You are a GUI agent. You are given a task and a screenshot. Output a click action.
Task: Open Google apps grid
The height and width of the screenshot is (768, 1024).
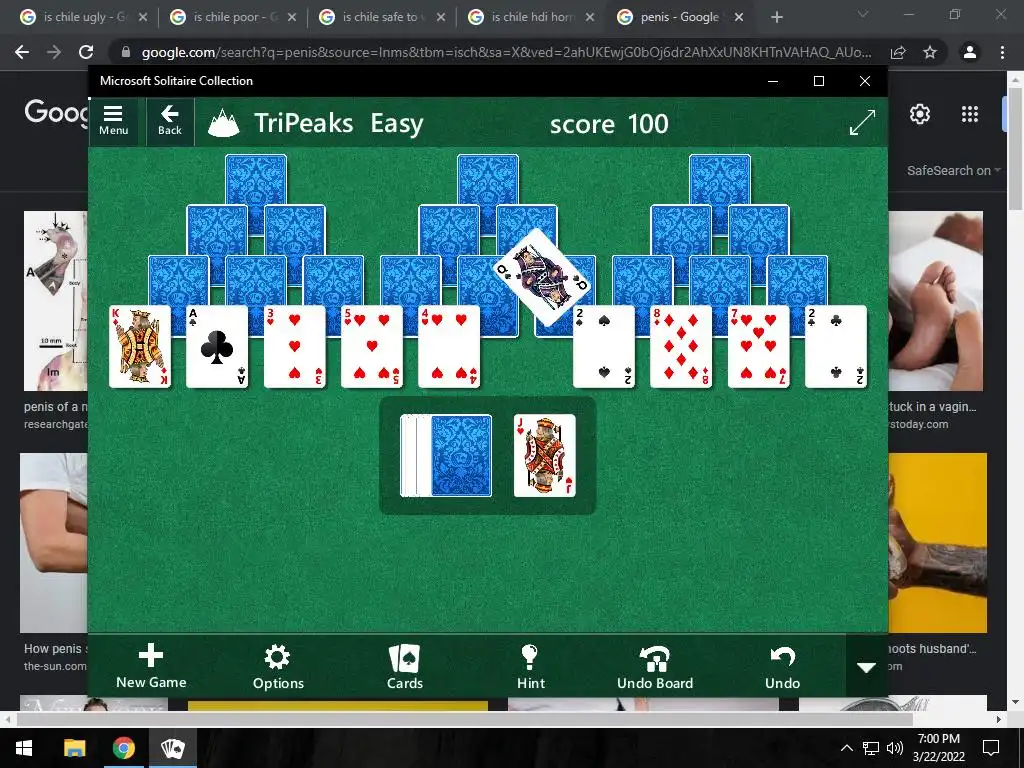[970, 114]
